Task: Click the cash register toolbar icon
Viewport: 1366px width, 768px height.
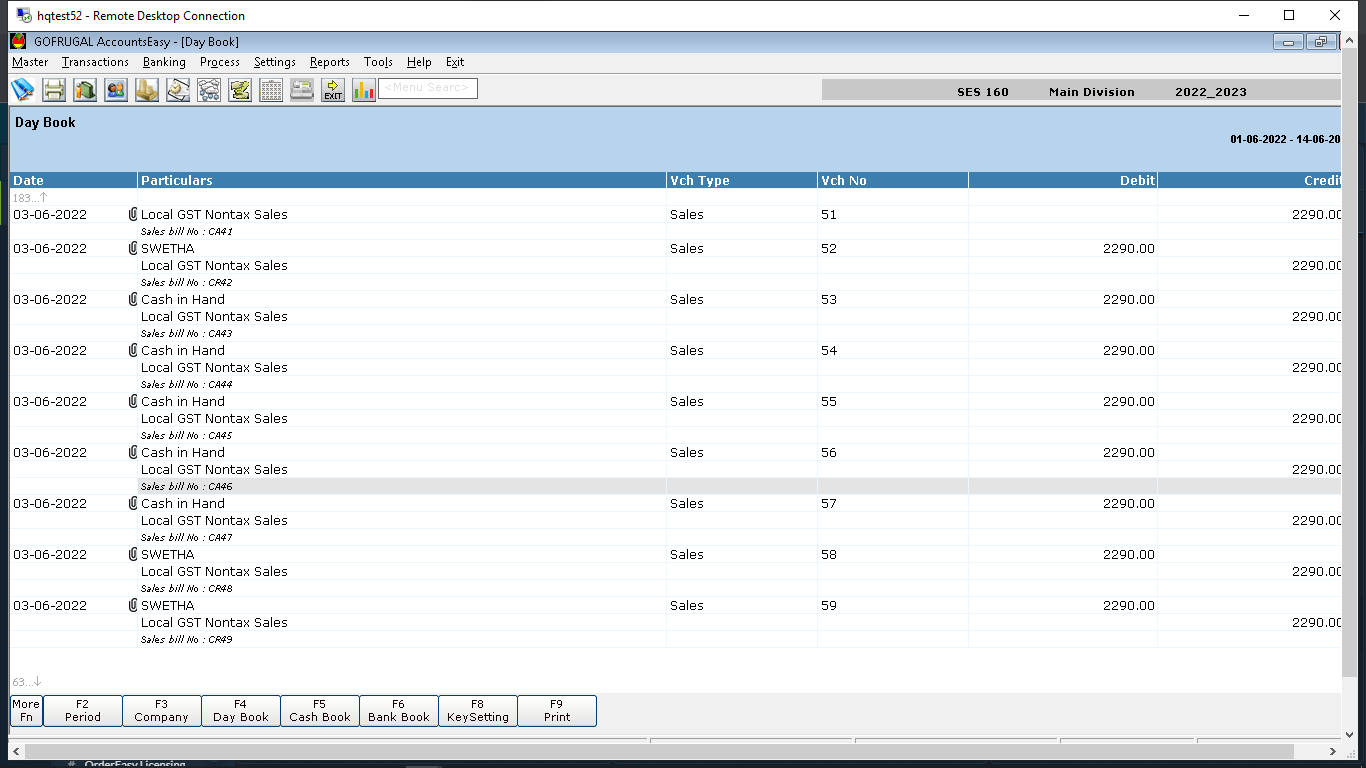Action: pyautogui.click(x=302, y=90)
